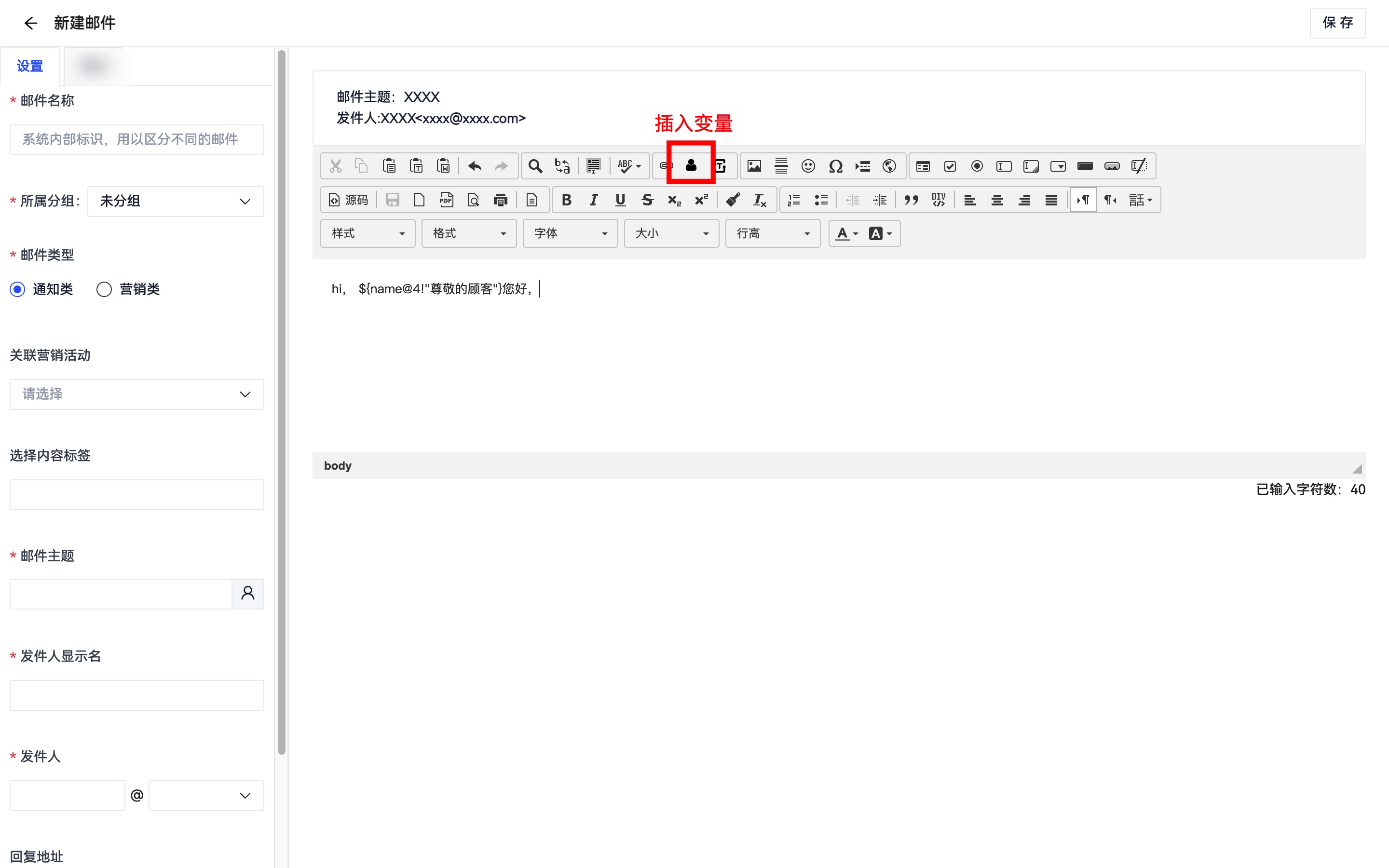Open the Replace tool
Image resolution: width=1389 pixels, height=868 pixels.
coord(562,166)
